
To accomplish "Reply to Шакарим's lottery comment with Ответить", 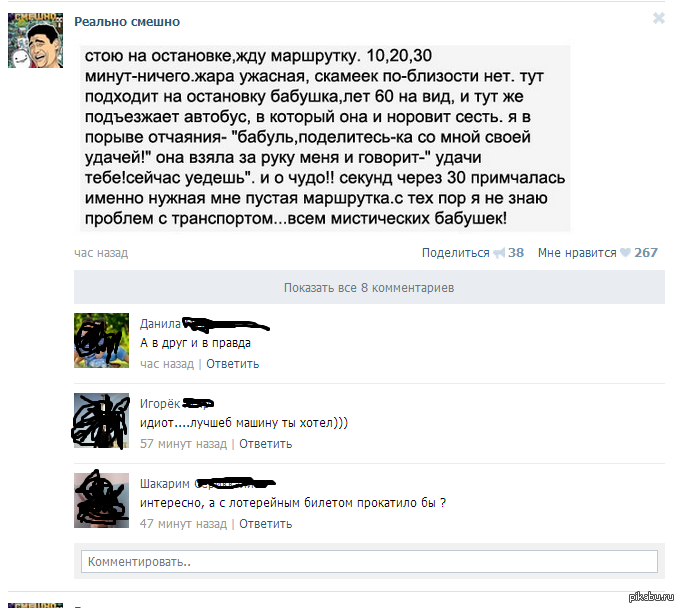I will pyautogui.click(x=265, y=524).
